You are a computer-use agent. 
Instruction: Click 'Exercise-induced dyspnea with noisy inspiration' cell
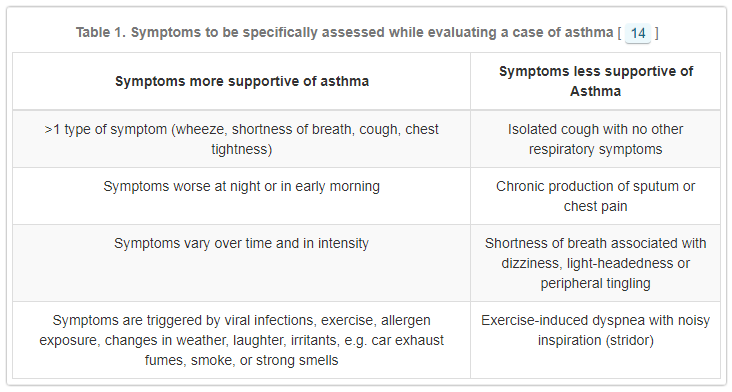[595, 340]
